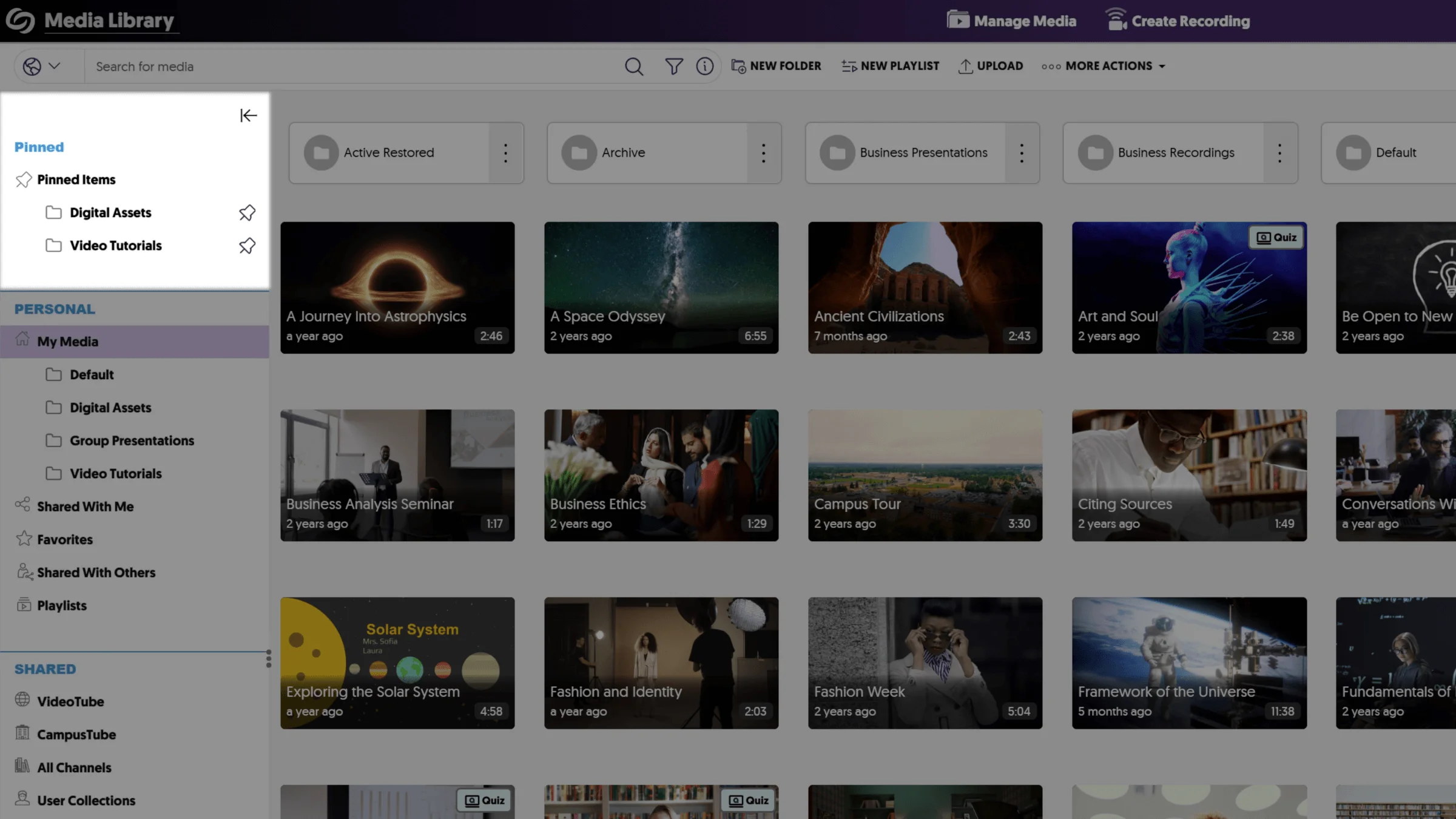Open Citing Sources video

click(x=1189, y=475)
